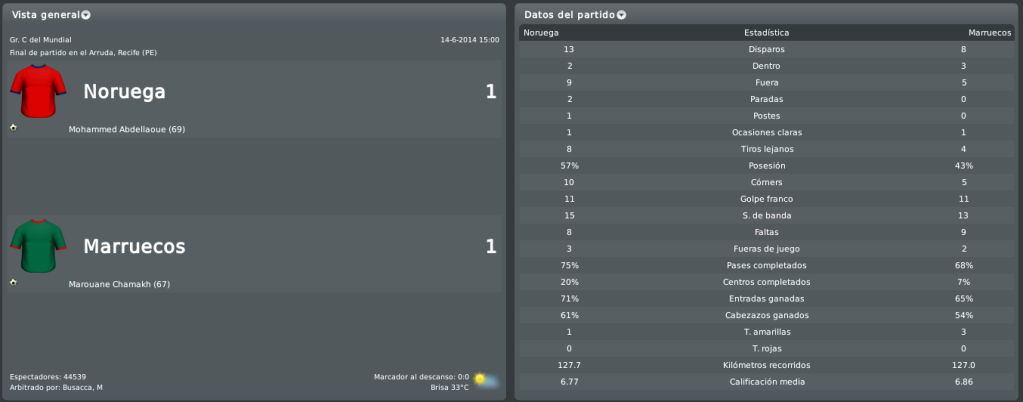Open the Vista general dropdown arrow

point(86,15)
